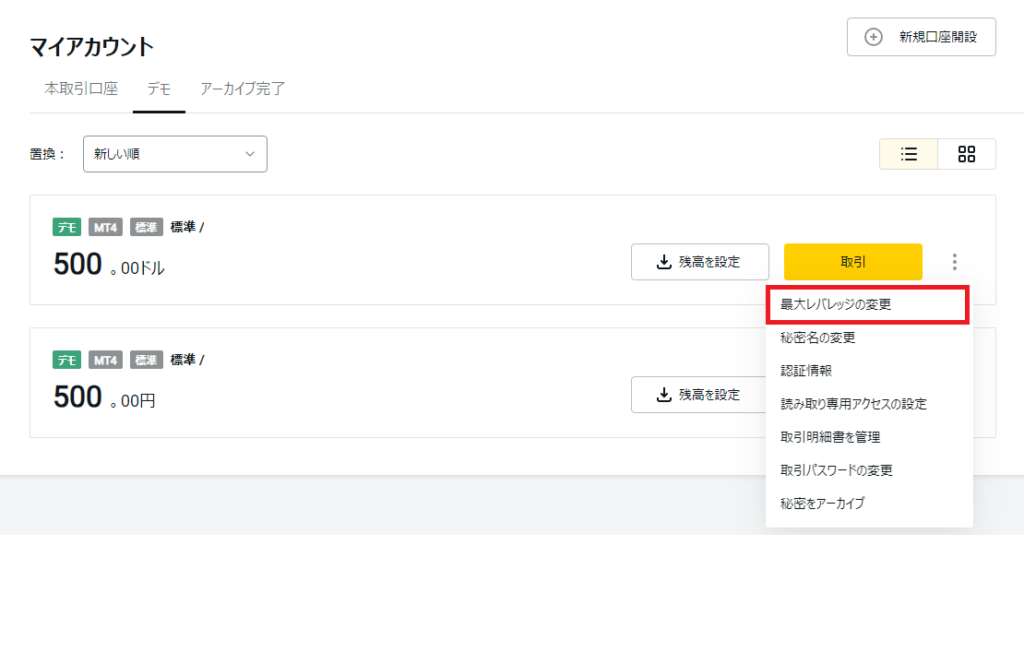Click plus icon in 新規口座開設 button
The height and width of the screenshot is (664, 1024).
tap(873, 37)
